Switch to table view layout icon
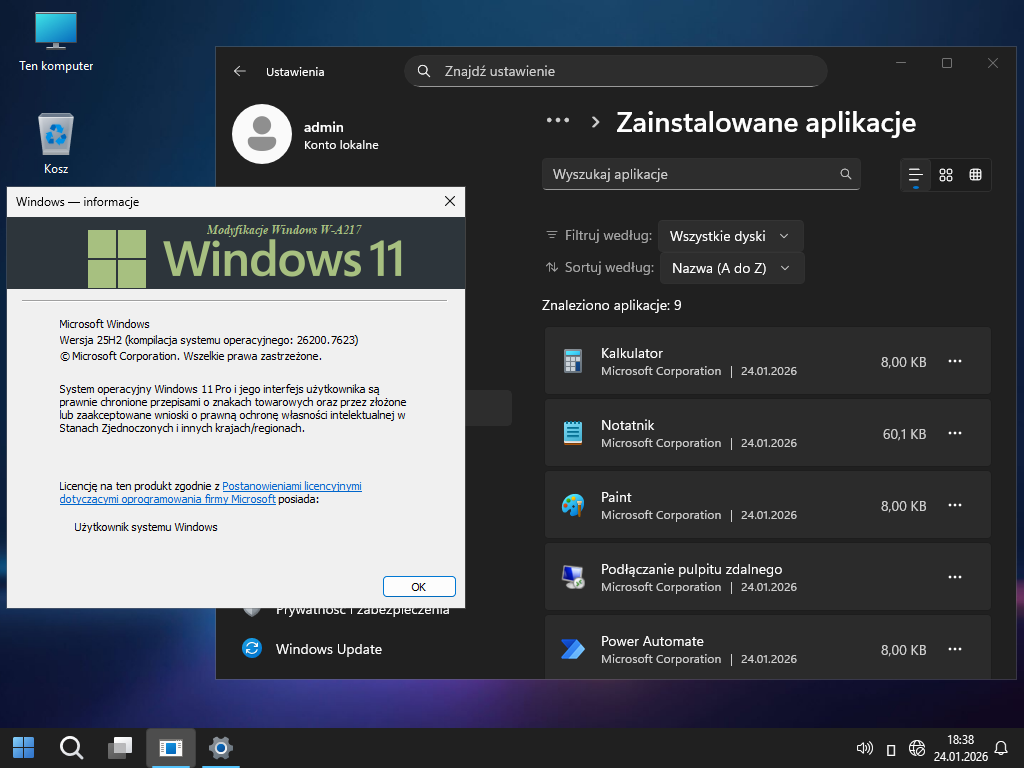Viewport: 1024px width, 768px height. tap(975, 175)
